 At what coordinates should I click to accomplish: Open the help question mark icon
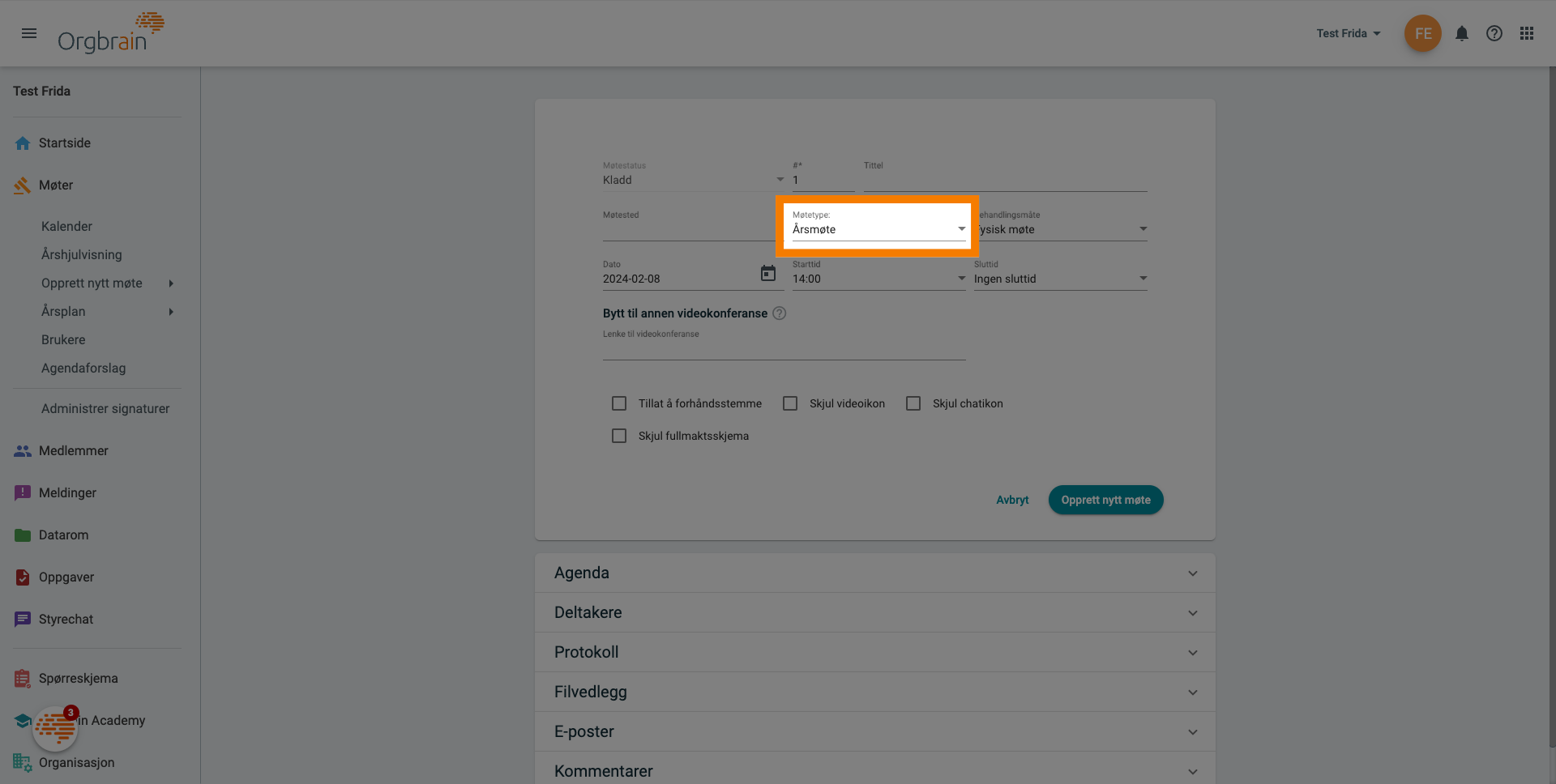click(1494, 33)
